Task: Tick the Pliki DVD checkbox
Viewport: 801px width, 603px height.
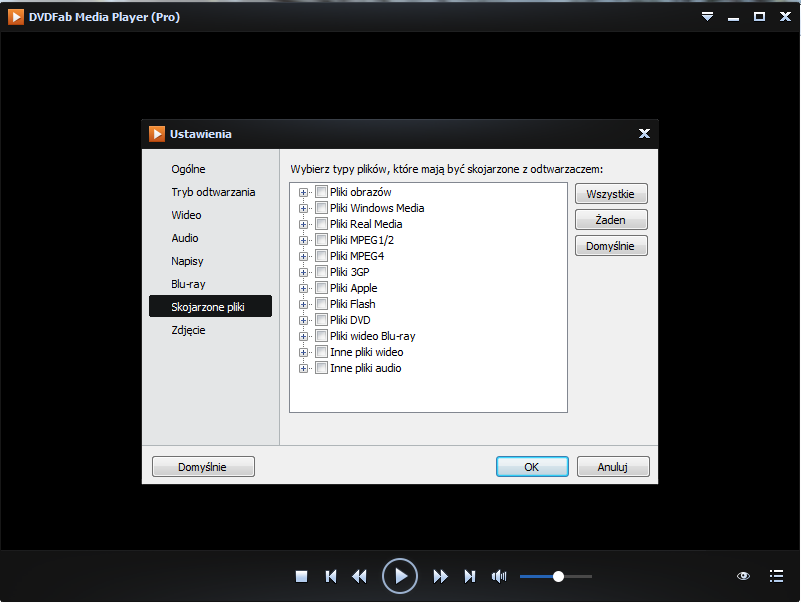Action: (x=321, y=320)
